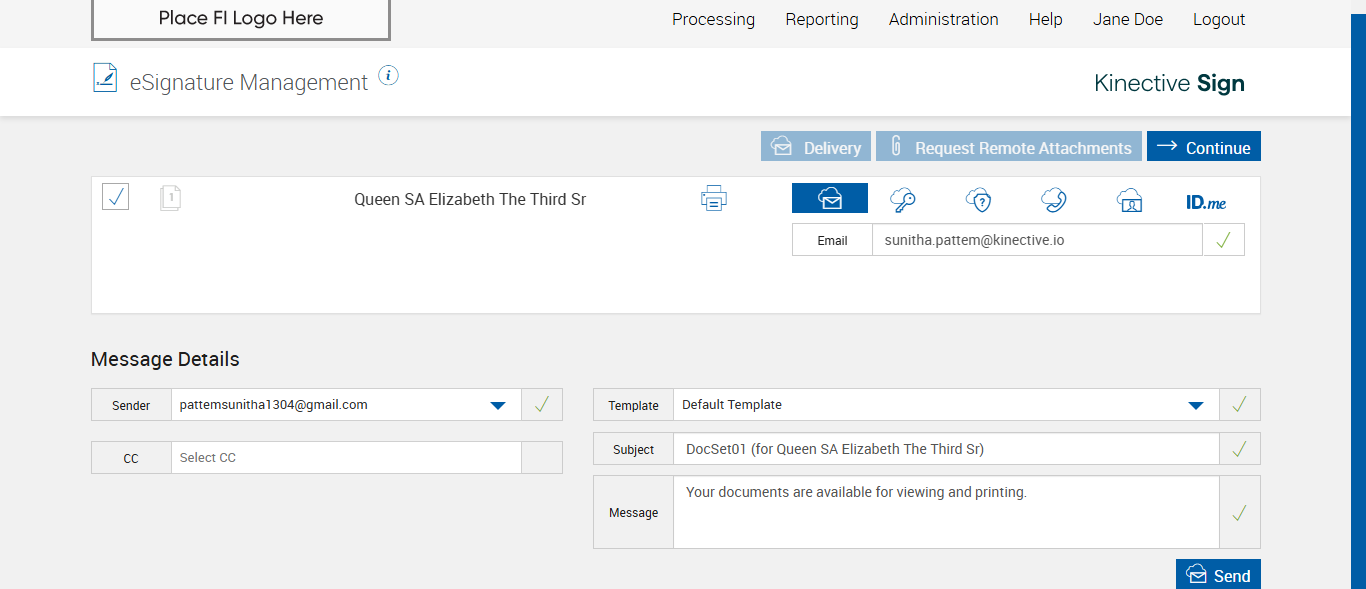The height and width of the screenshot is (589, 1366).
Task: Click the Subject text field
Action: pyautogui.click(x=945, y=449)
